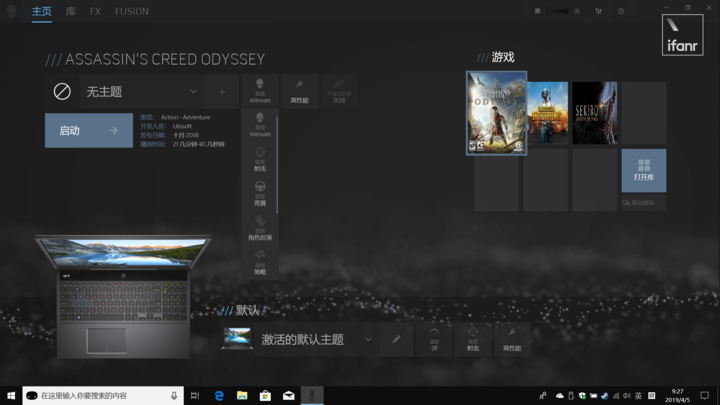Image resolution: width=720 pixels, height=405 pixels.
Task: Open Microsoft Edge from the taskbar
Action: click(219, 395)
